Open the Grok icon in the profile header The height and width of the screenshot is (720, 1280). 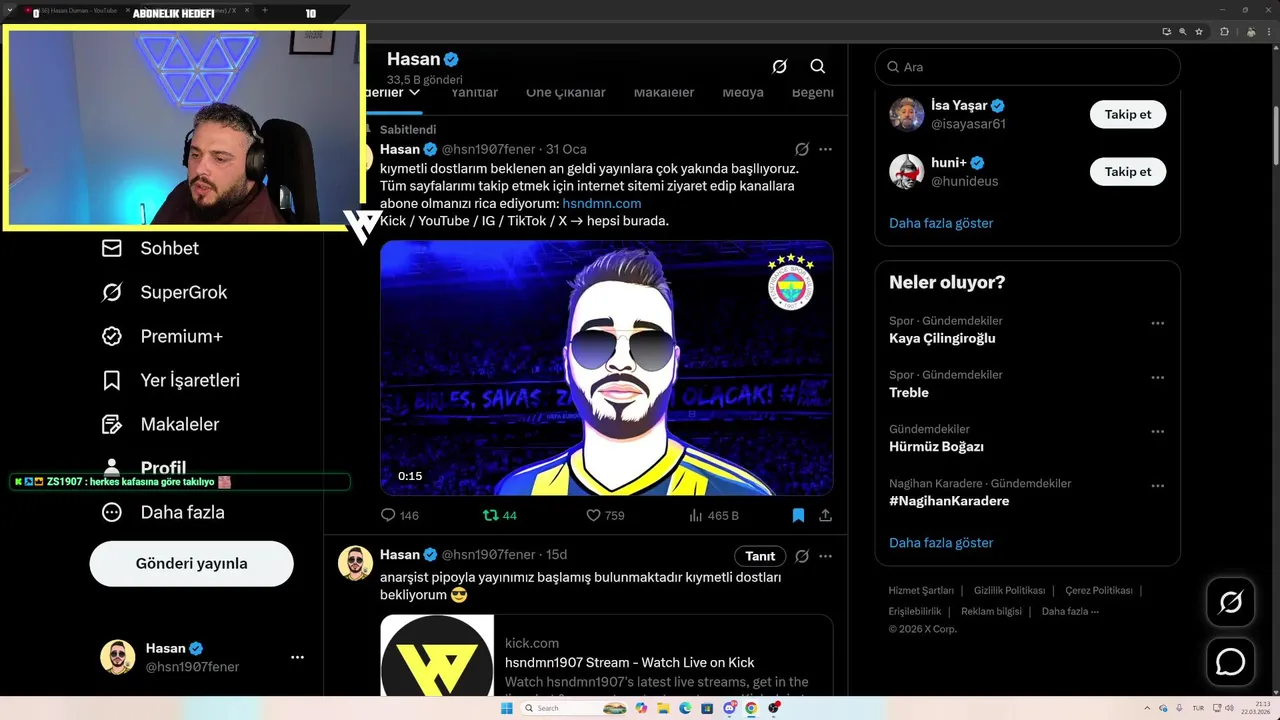coord(779,67)
